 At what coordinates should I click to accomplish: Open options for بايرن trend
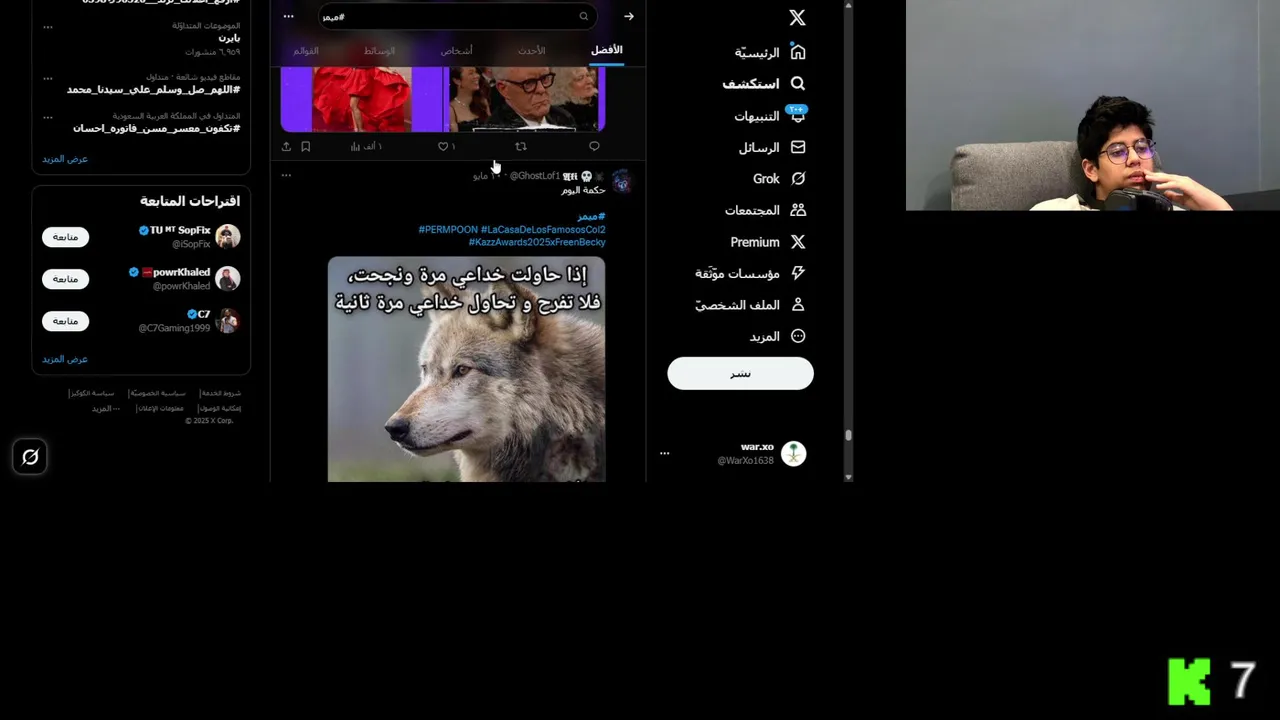(47, 27)
